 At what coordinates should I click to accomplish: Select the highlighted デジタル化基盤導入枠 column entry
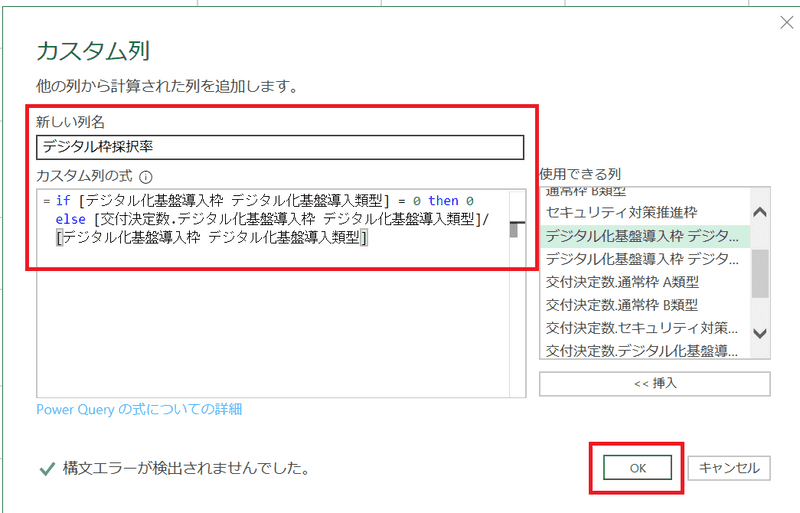tap(642, 236)
